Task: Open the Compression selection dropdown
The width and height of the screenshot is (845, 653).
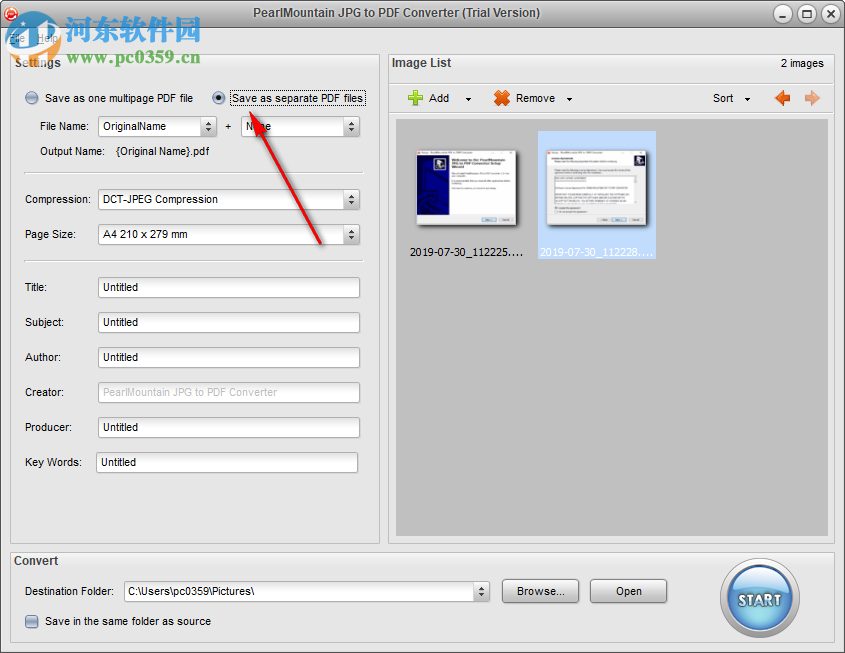Action: pos(352,199)
